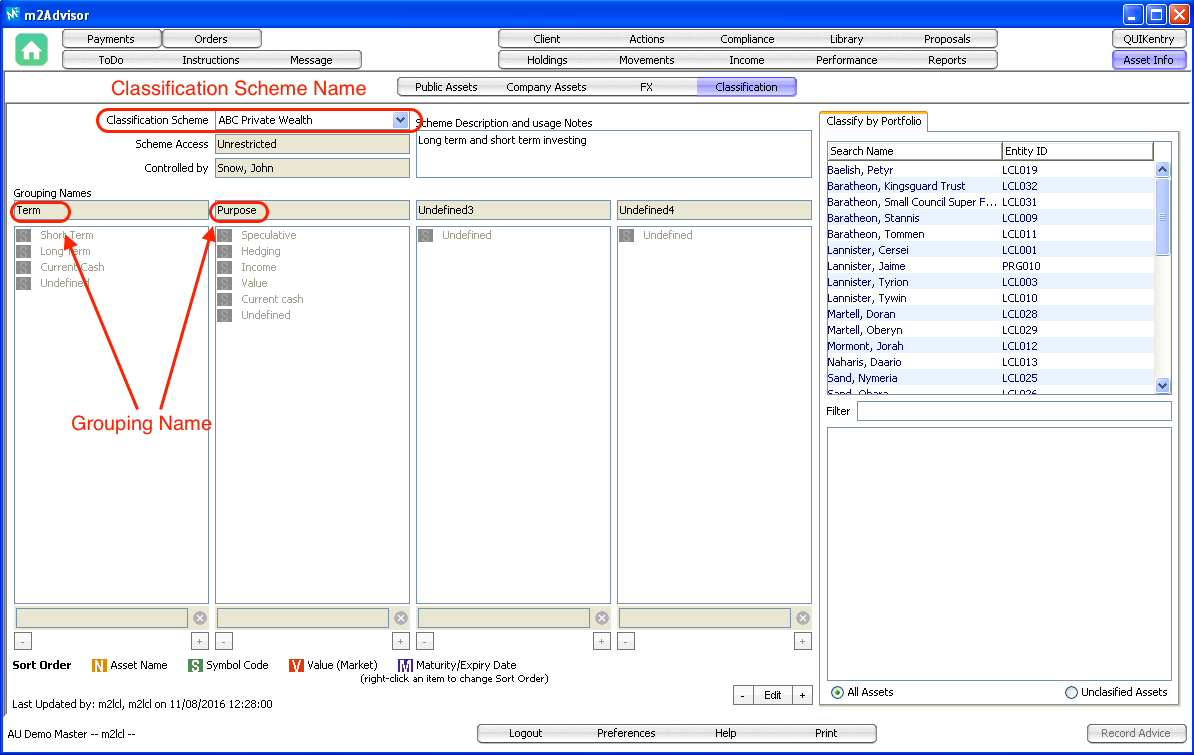Click the red Value (Market) sort icon

point(296,665)
